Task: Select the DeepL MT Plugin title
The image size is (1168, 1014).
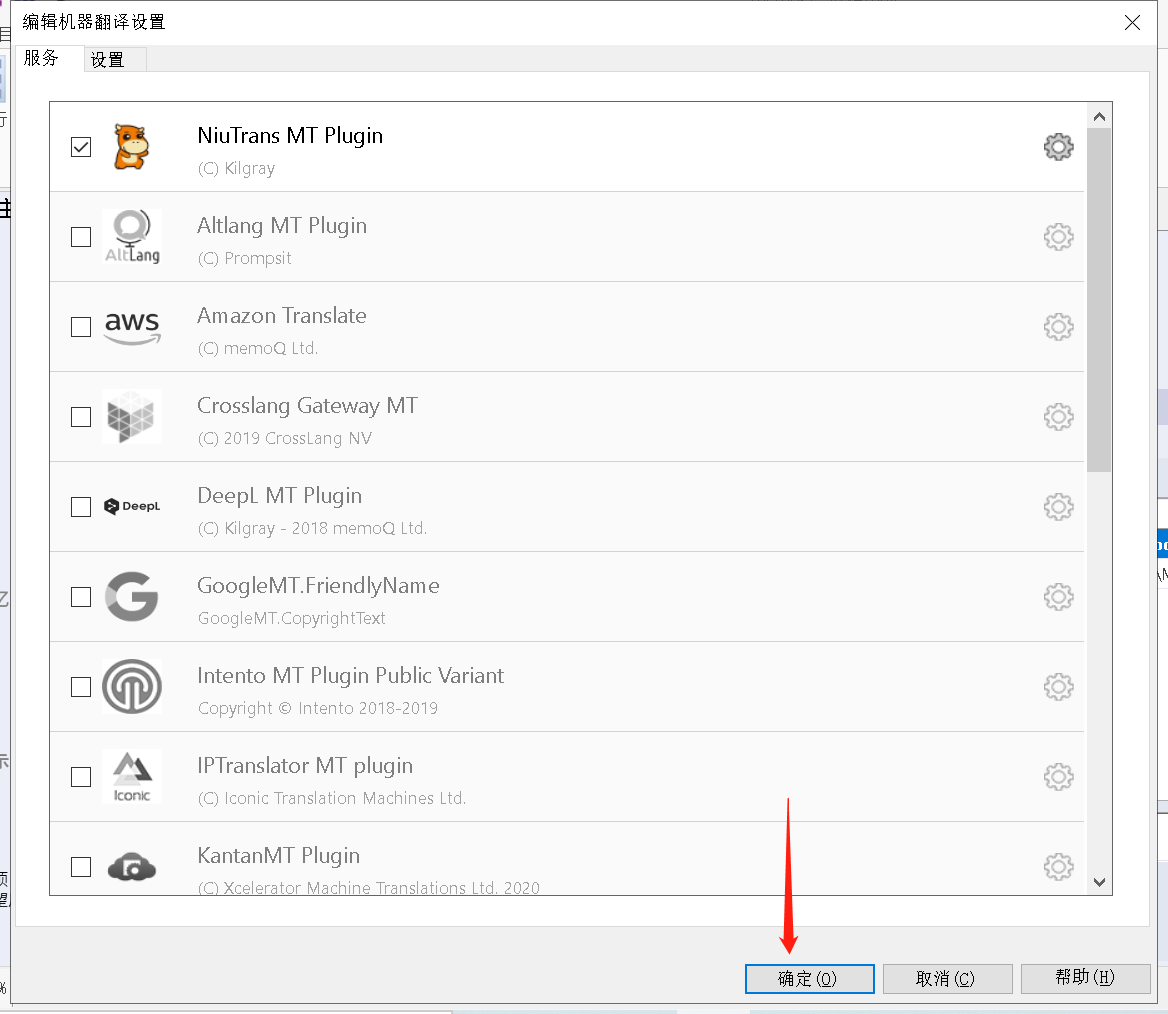Action: pyautogui.click(x=279, y=496)
